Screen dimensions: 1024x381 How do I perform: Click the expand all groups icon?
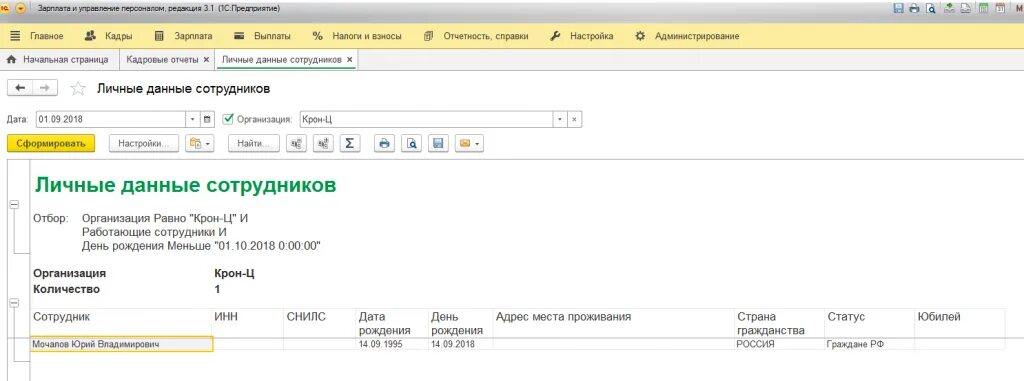[x=323, y=143]
